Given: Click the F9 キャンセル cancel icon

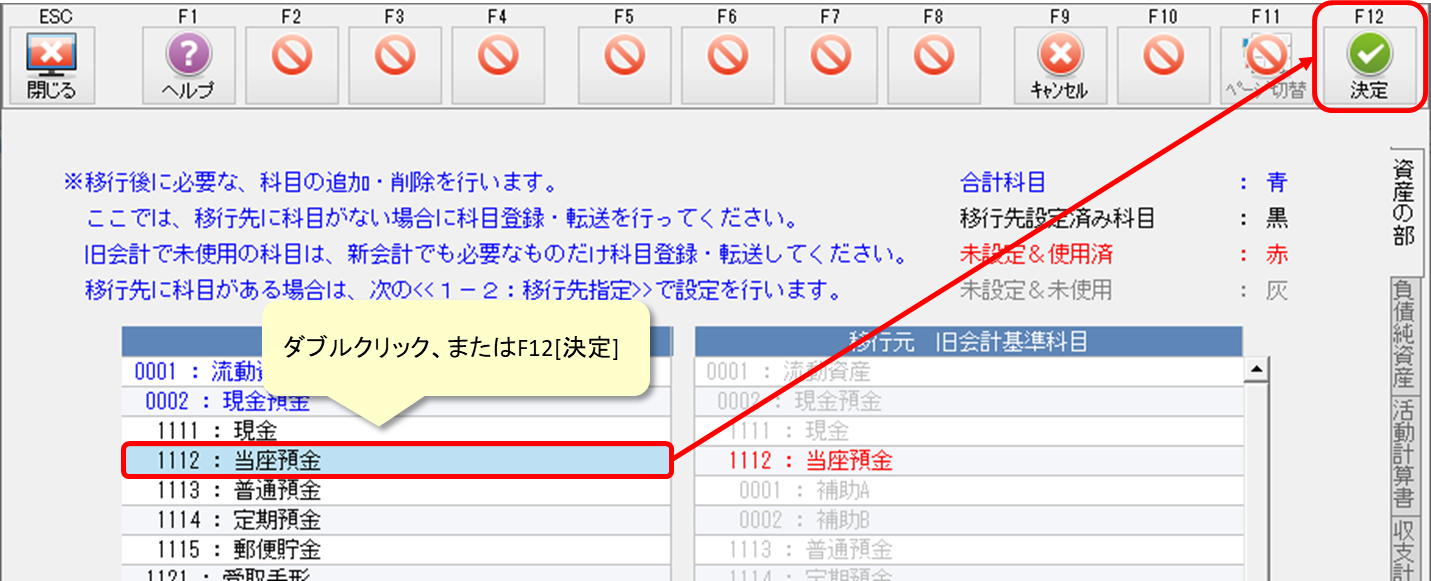Looking at the screenshot, I should (x=1059, y=65).
